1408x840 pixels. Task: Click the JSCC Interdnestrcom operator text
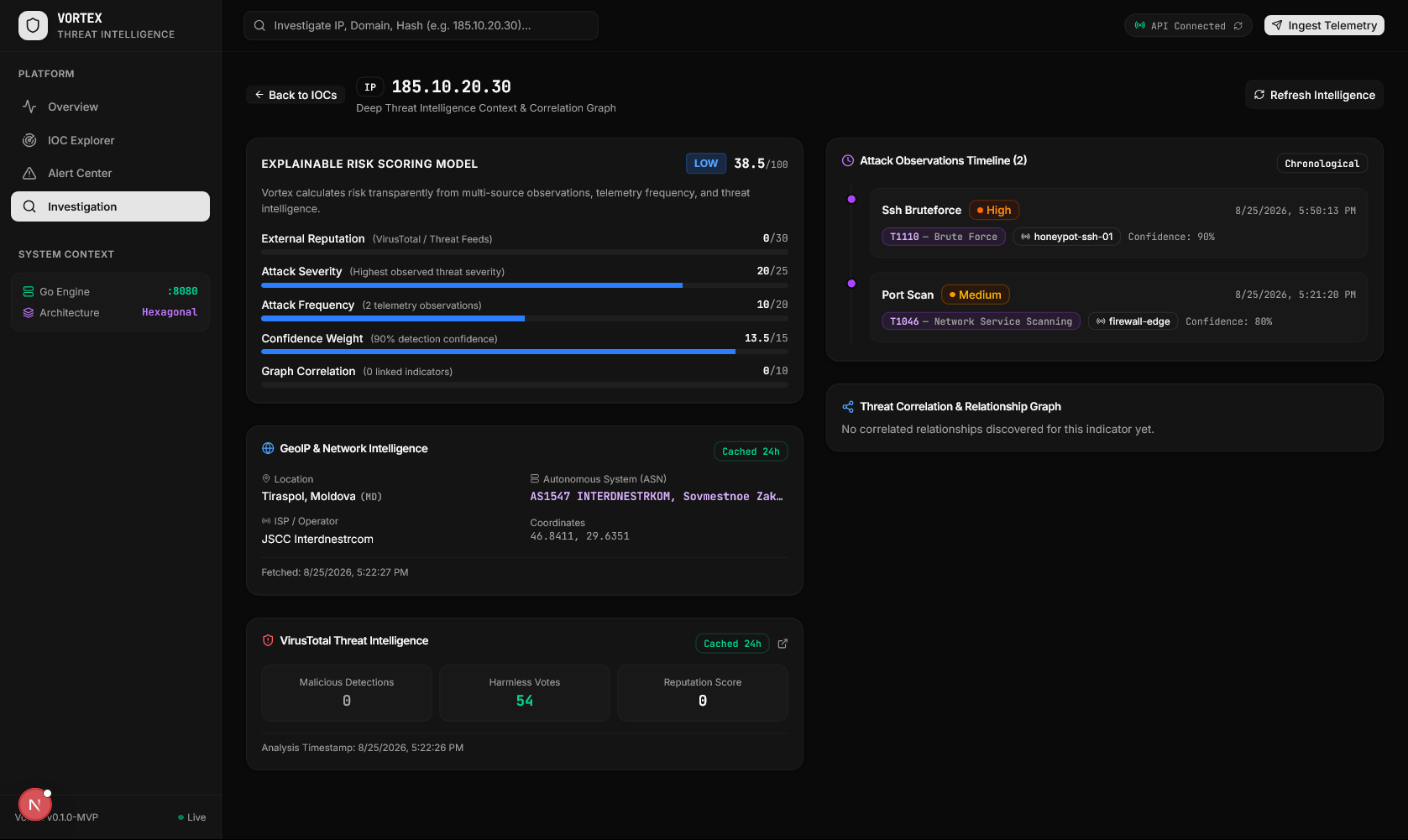317,539
